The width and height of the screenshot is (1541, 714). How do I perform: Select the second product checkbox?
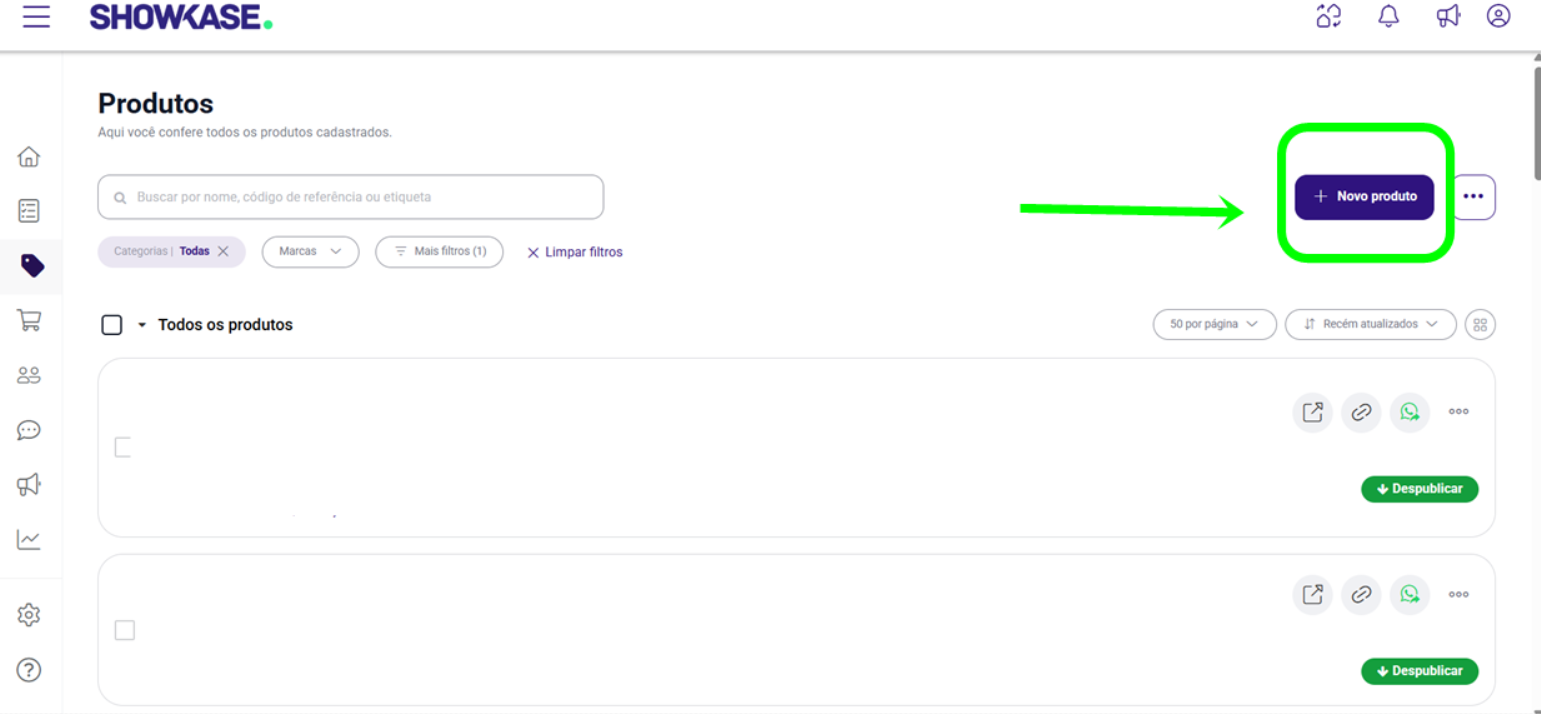(124, 630)
